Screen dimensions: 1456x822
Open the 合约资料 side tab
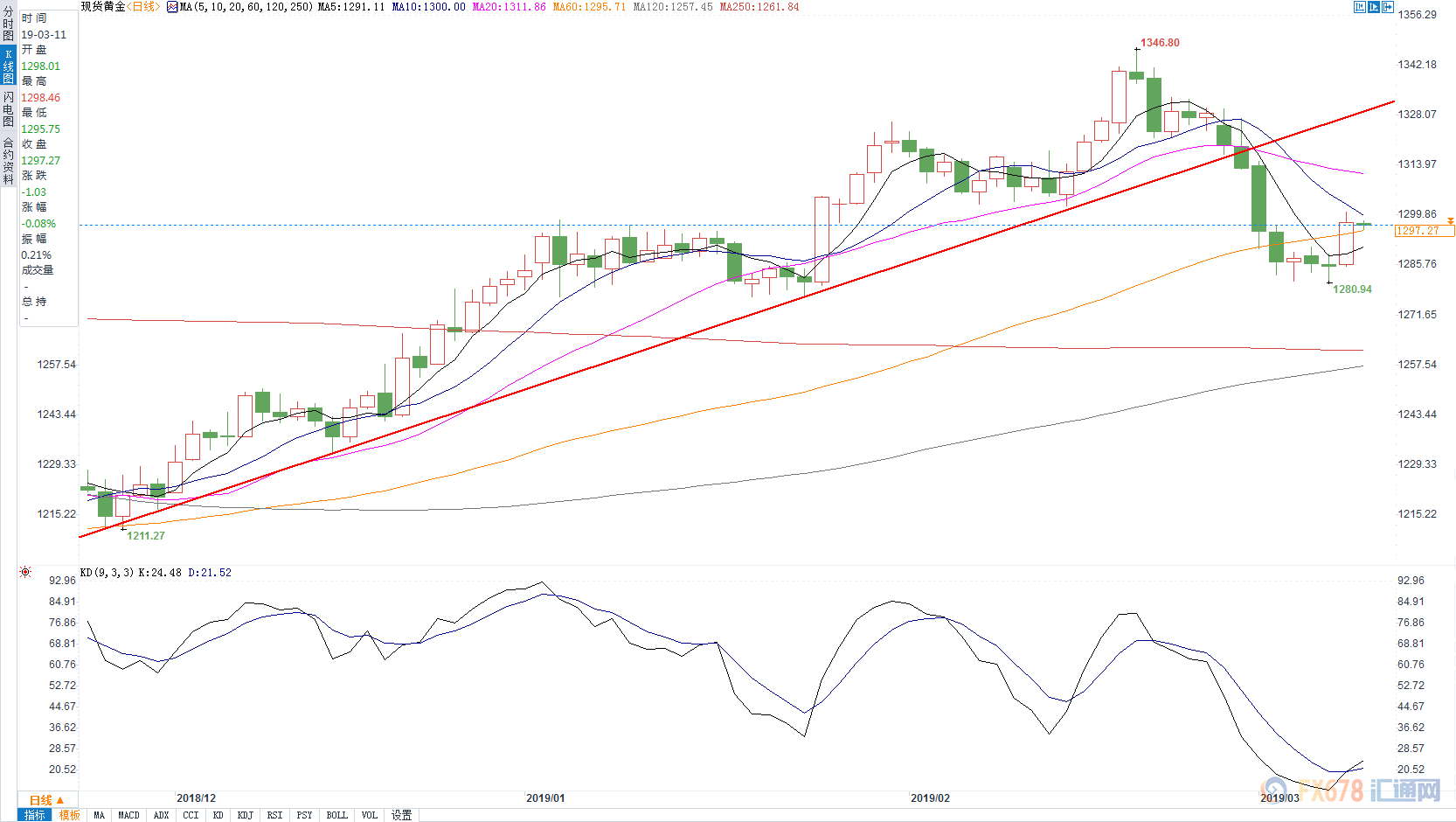(8, 161)
